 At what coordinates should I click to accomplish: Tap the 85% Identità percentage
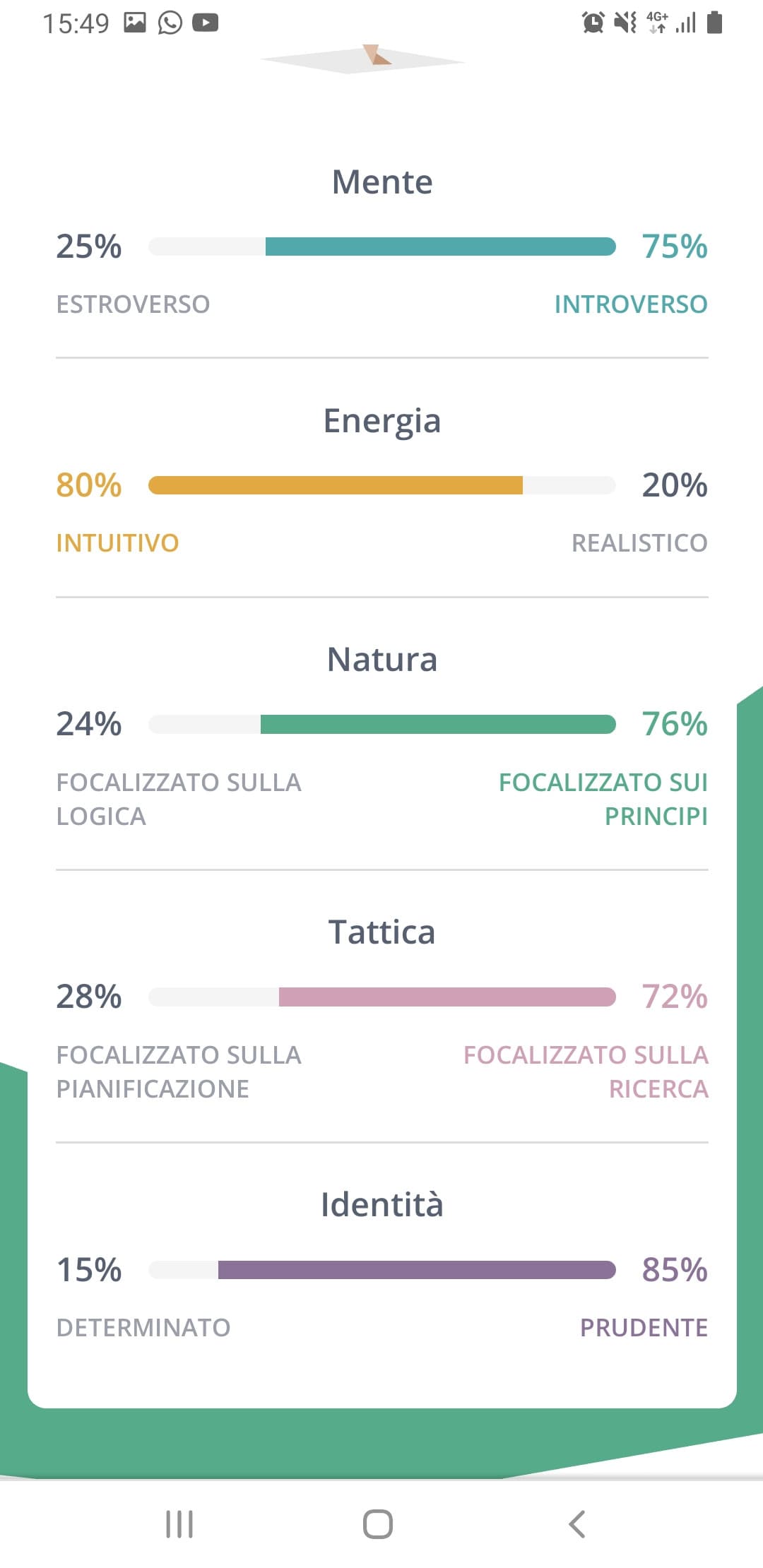click(x=675, y=1269)
